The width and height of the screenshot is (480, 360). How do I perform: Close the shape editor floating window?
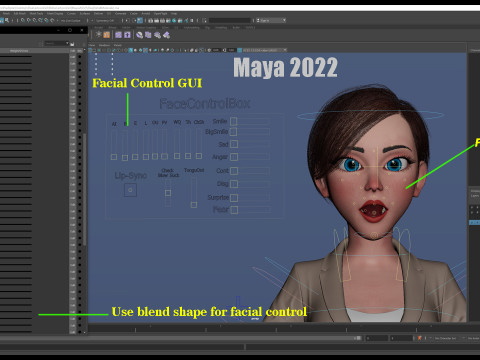pyautogui.click(x=82, y=30)
